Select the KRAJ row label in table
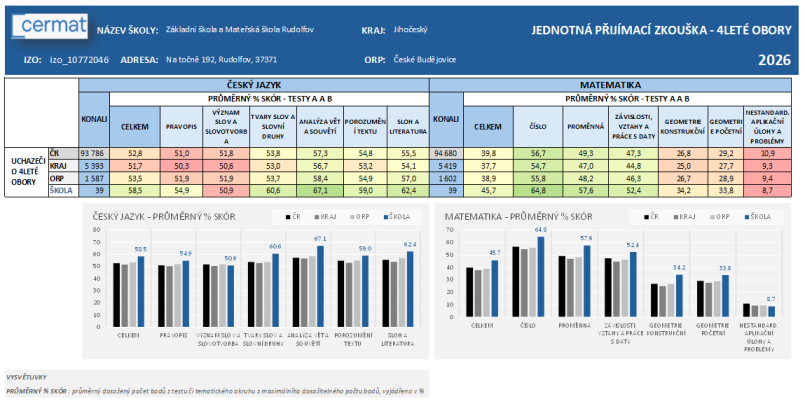 [x=64, y=166]
